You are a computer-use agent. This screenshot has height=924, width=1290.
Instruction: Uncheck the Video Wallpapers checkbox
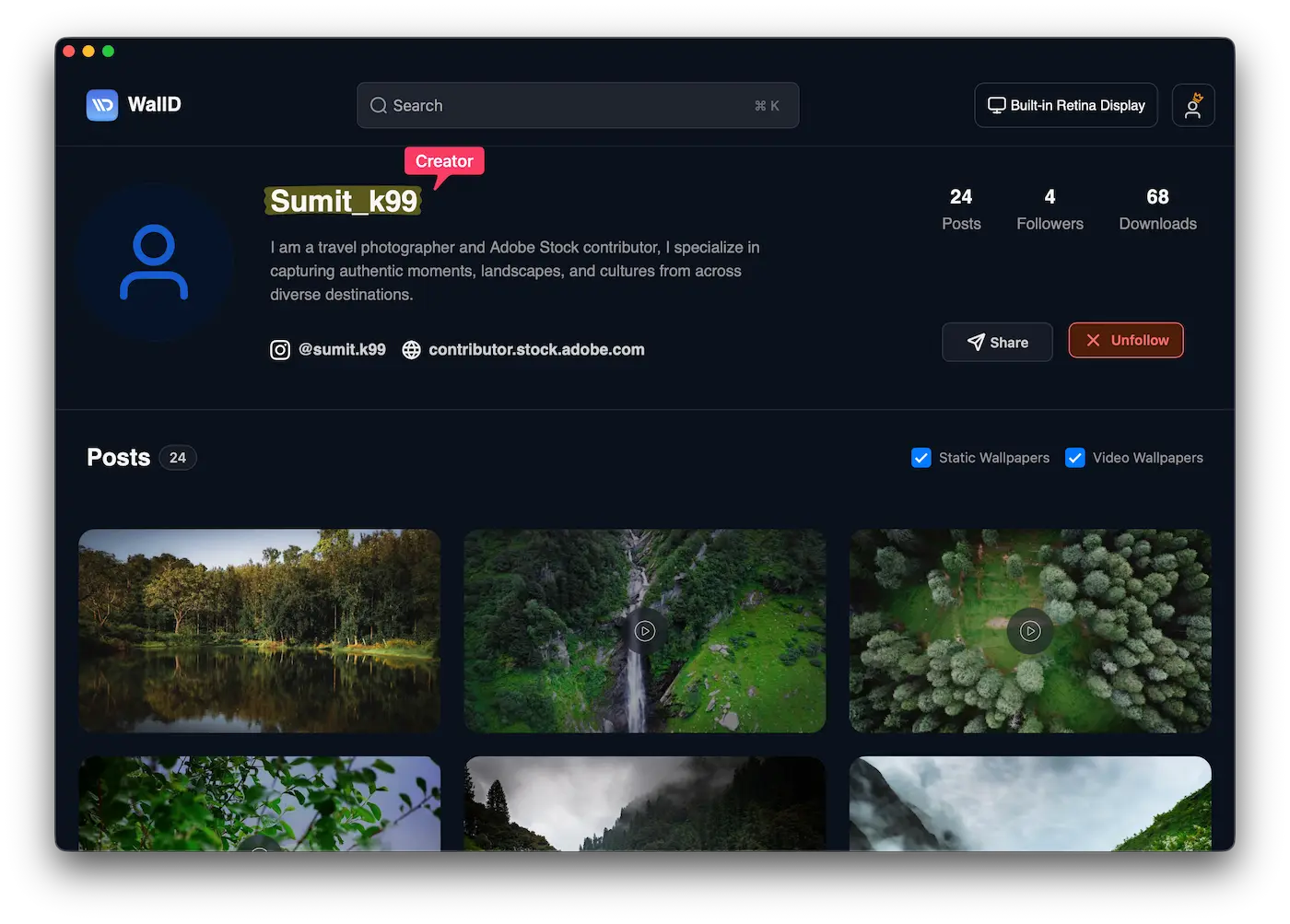[x=1074, y=458]
